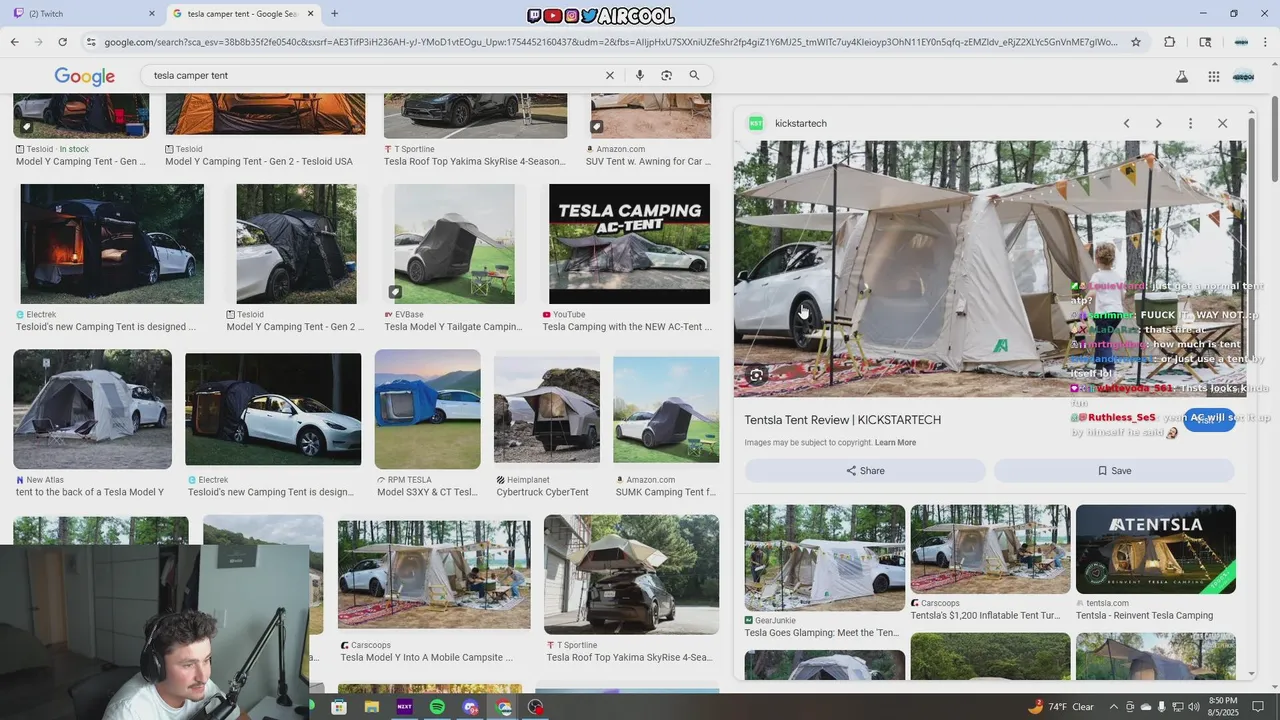Close the kickstartech image preview panel
This screenshot has width=1280, height=720.
[1222, 123]
